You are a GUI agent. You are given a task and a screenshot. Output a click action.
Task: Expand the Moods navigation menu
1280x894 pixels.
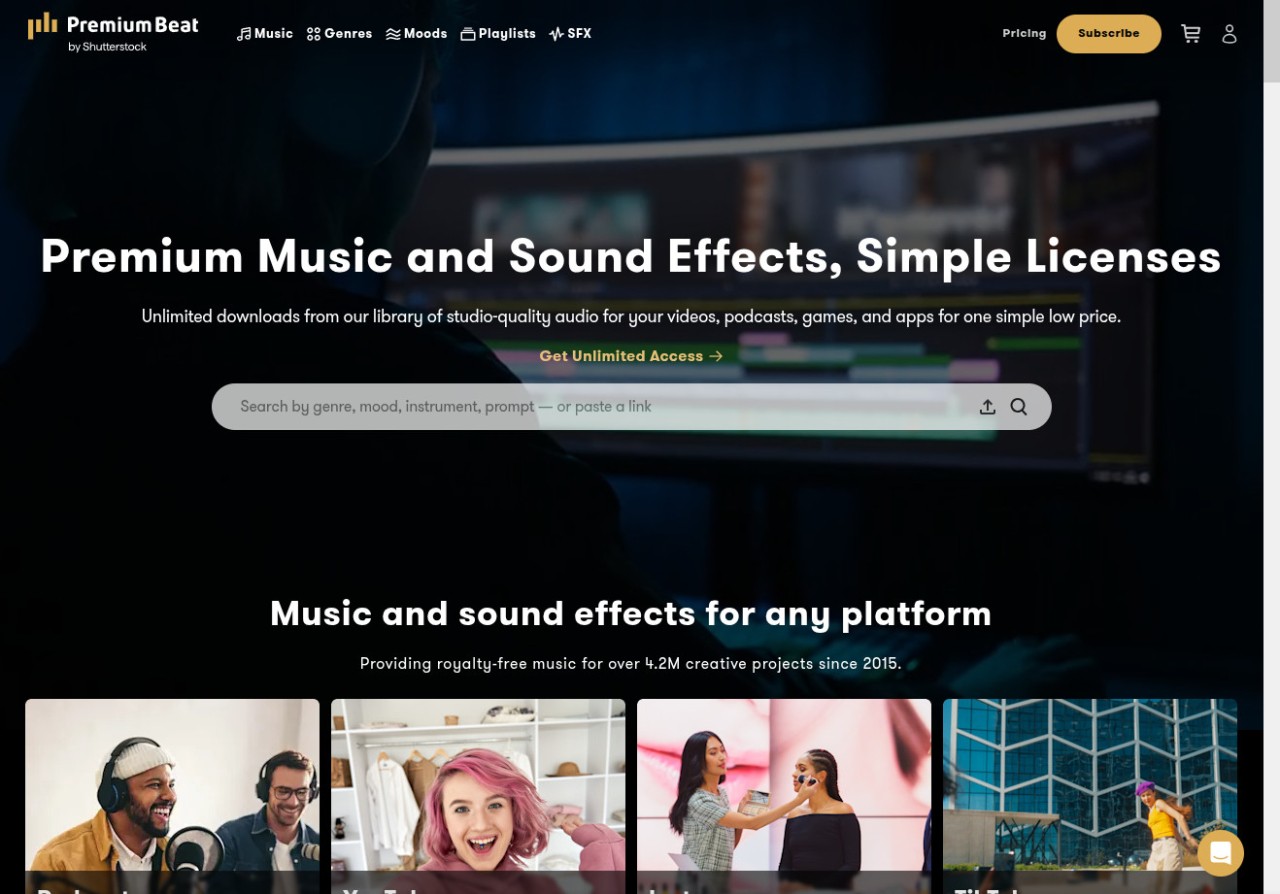[x=416, y=34]
